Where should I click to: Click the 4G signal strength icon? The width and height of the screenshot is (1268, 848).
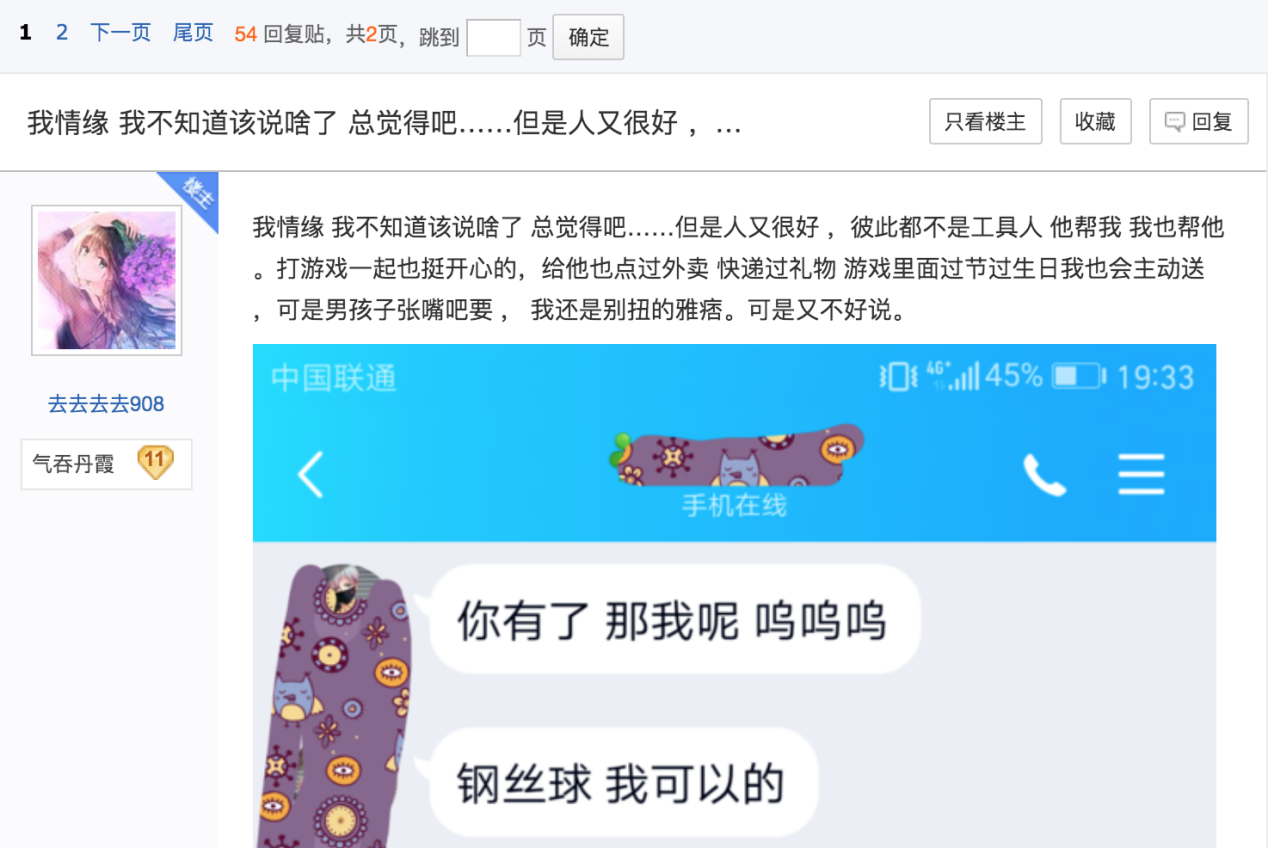coord(952,376)
